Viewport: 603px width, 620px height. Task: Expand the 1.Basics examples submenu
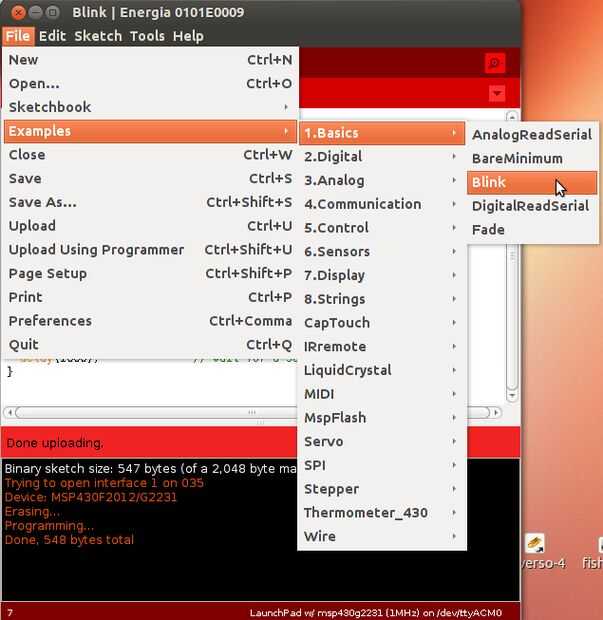click(382, 133)
